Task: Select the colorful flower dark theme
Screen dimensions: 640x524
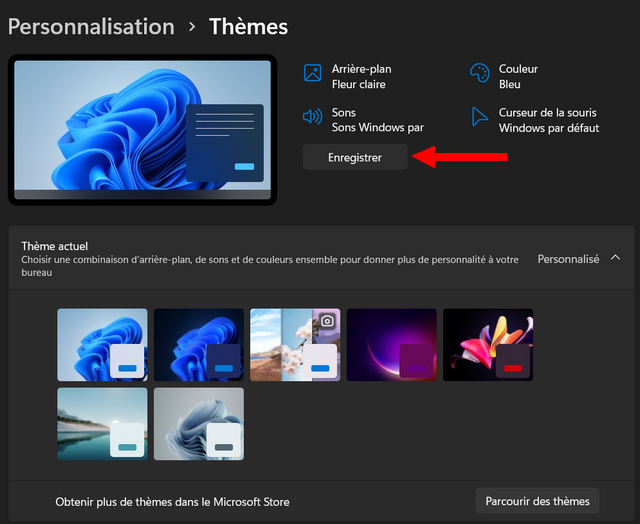Action: click(488, 345)
